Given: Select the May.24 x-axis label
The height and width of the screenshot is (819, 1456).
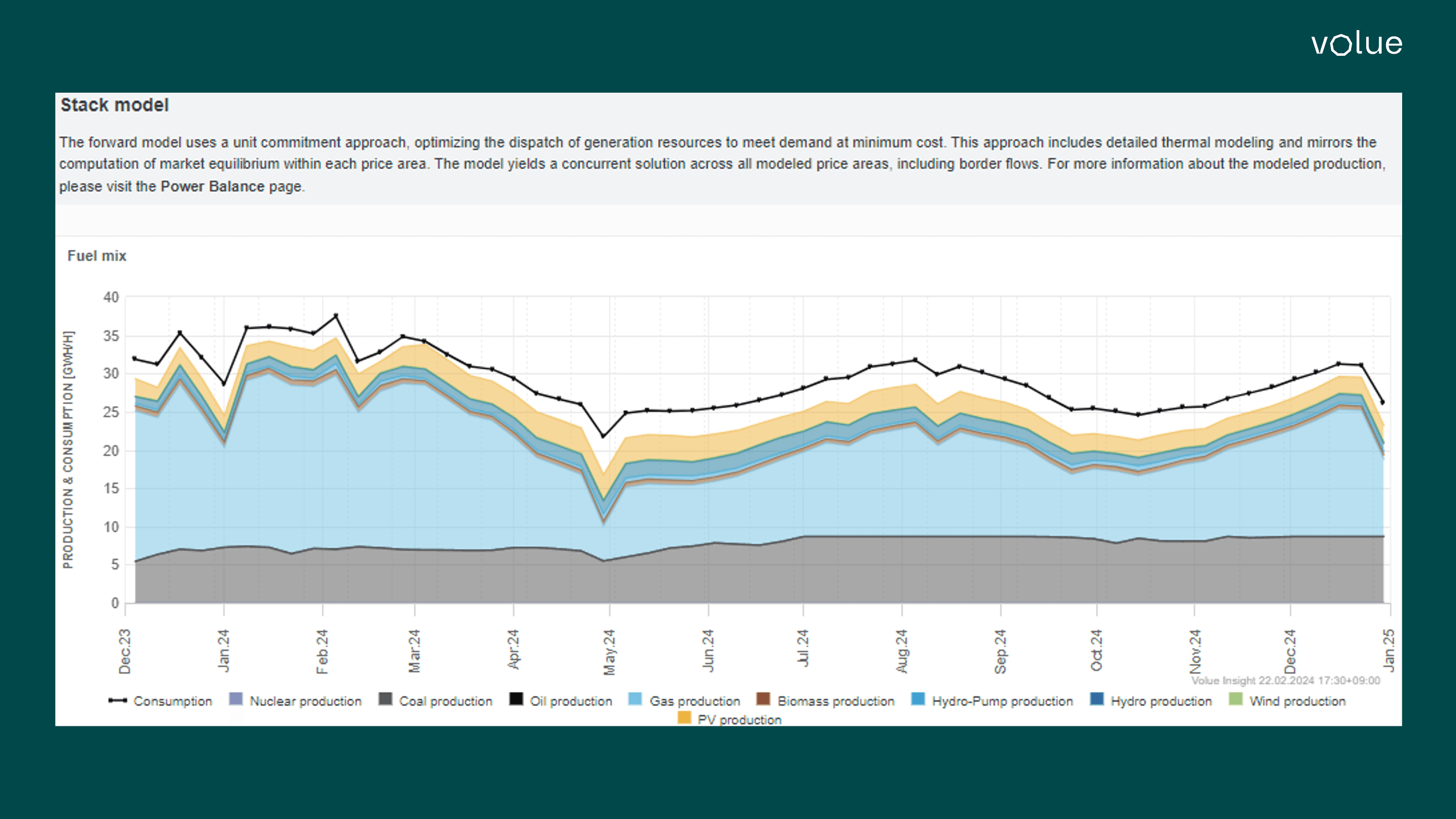Looking at the screenshot, I should point(609,652).
